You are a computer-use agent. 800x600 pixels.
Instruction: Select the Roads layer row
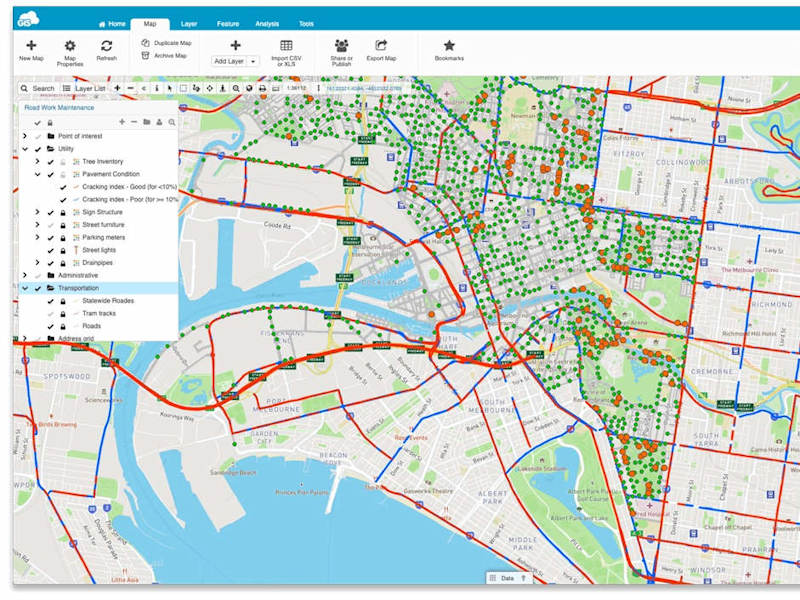coord(98,326)
